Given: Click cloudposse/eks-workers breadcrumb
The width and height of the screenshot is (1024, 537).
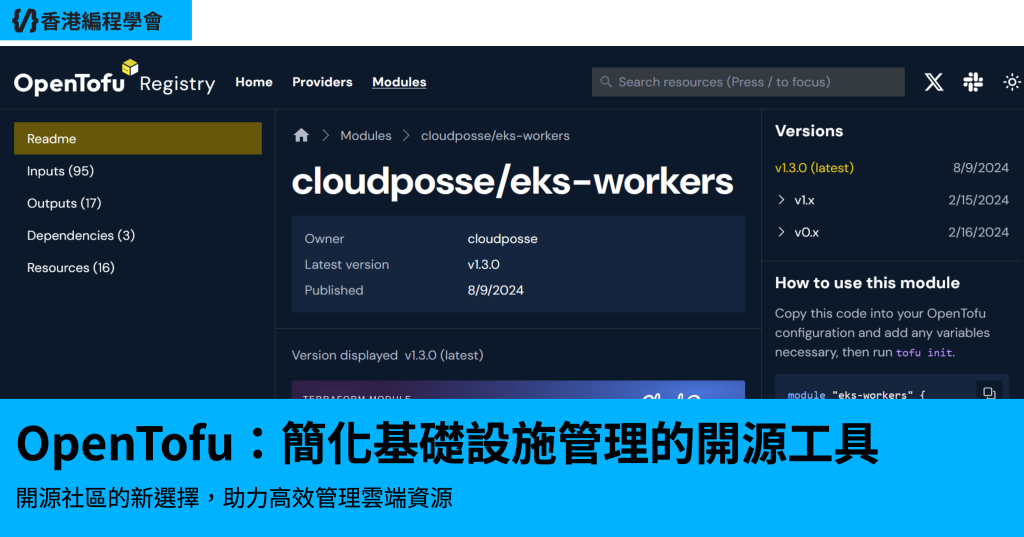Looking at the screenshot, I should click(x=495, y=135).
